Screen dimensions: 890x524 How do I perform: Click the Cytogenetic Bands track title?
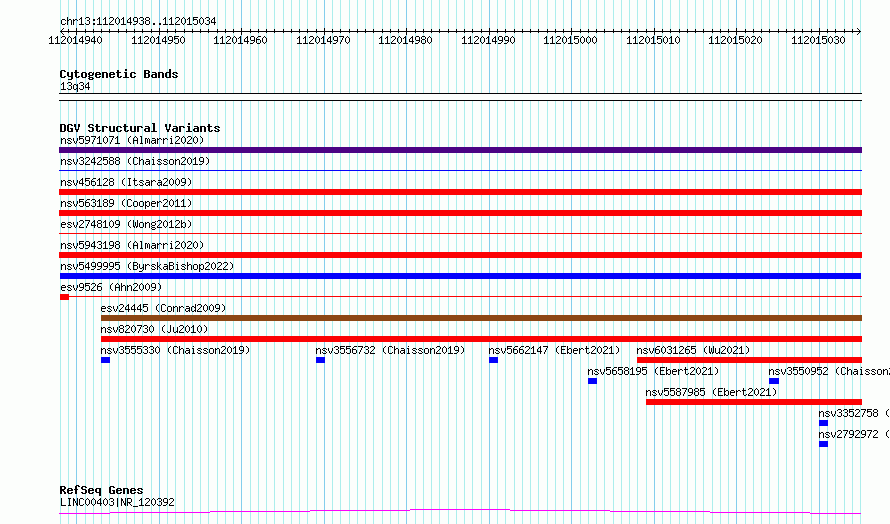click(x=119, y=74)
